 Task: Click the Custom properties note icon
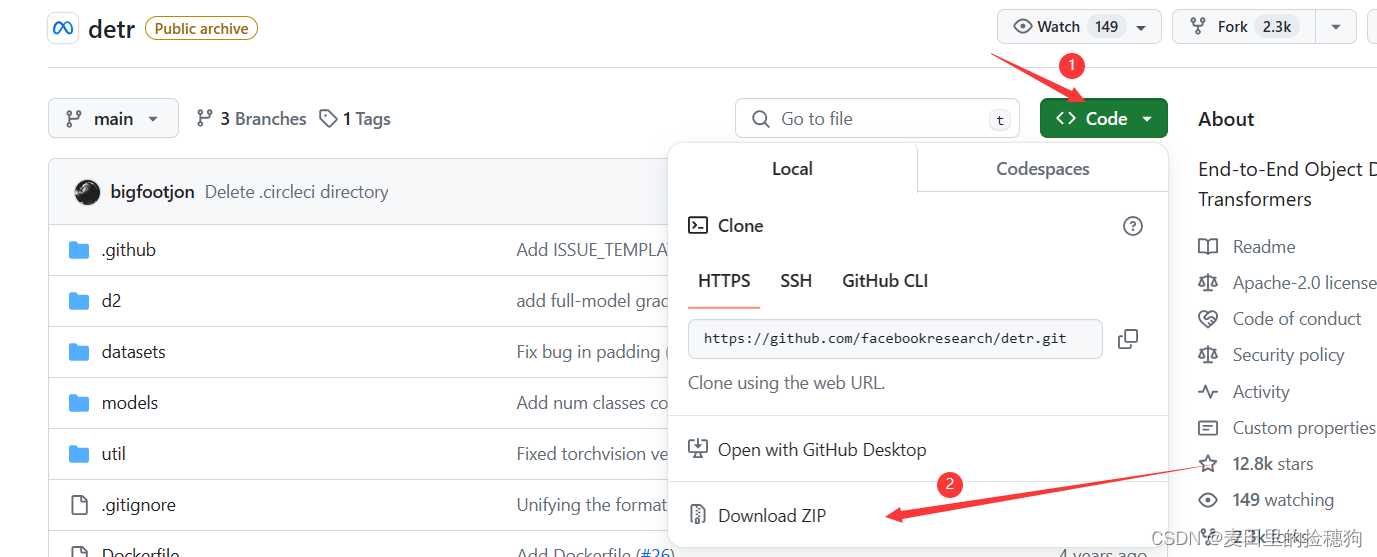coord(1208,428)
